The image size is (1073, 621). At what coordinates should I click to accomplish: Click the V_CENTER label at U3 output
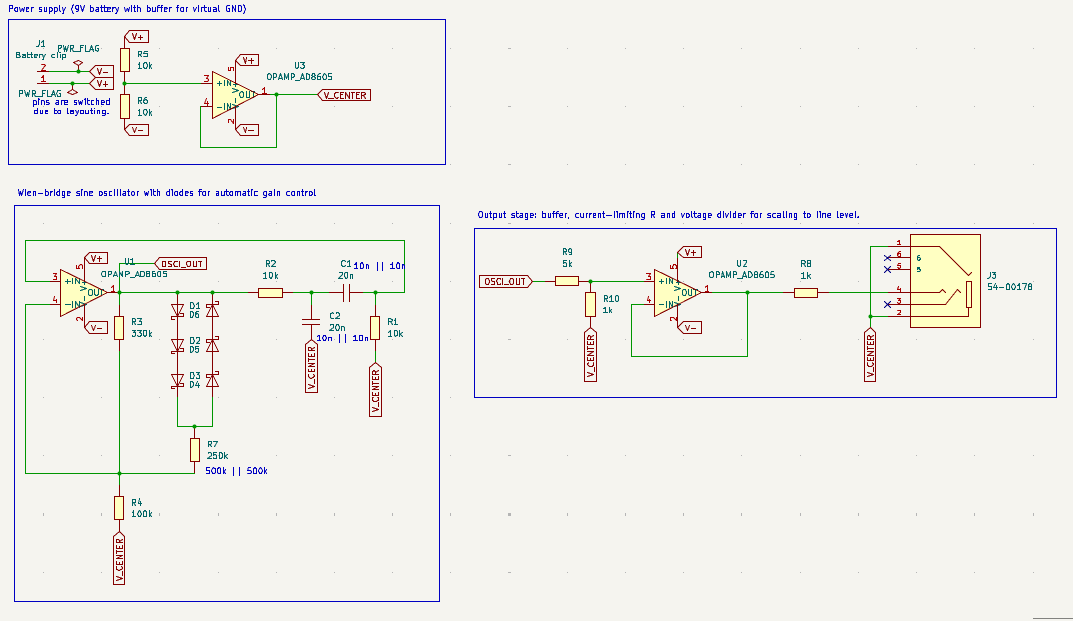344,95
